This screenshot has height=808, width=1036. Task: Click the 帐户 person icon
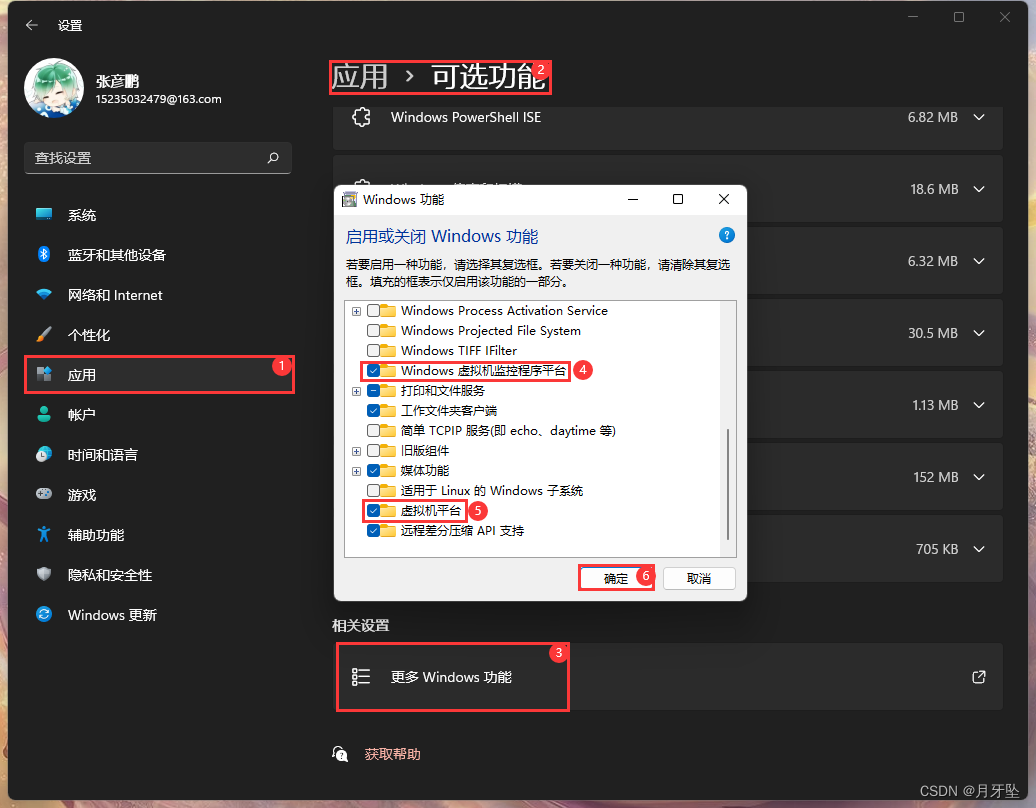44,414
